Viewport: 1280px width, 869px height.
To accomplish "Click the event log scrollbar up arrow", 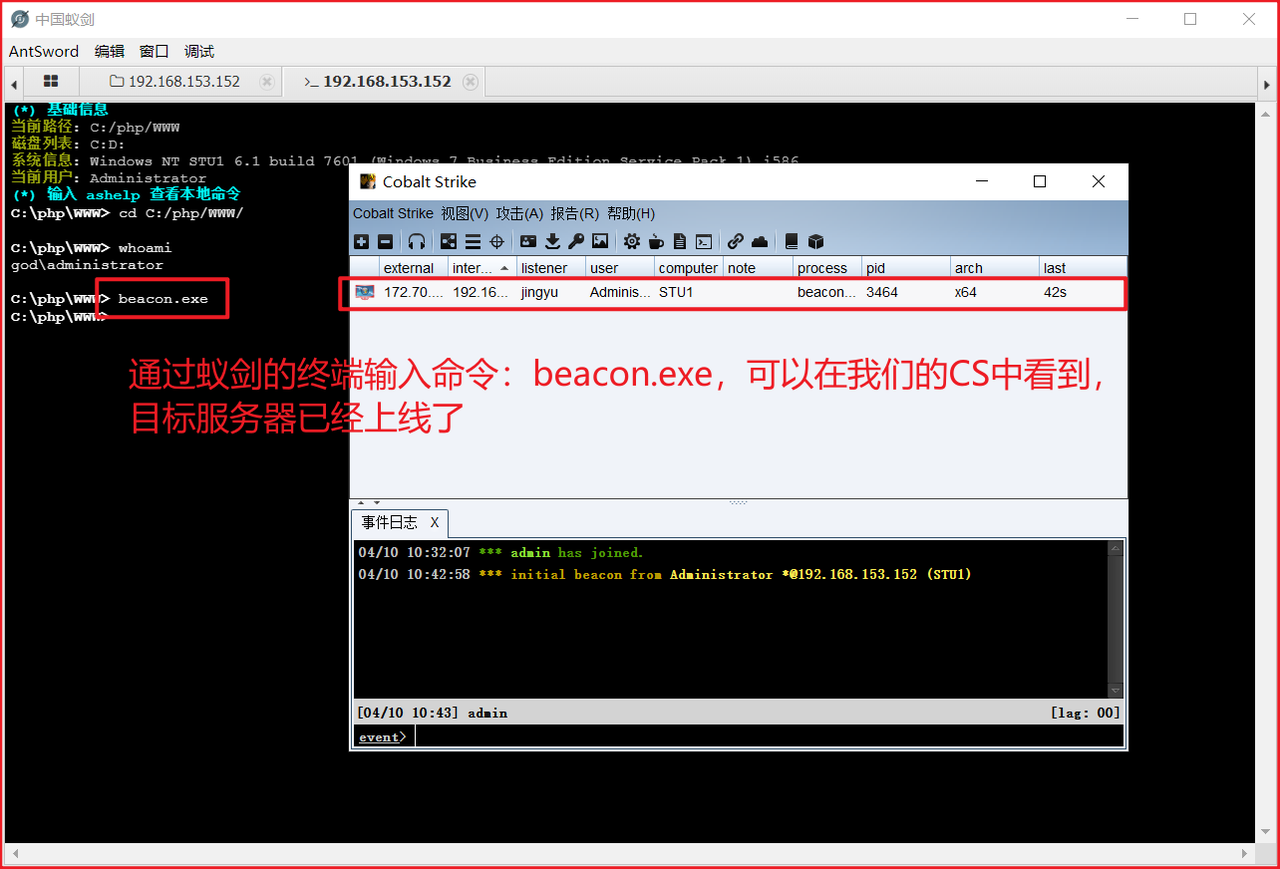I will [1116, 548].
